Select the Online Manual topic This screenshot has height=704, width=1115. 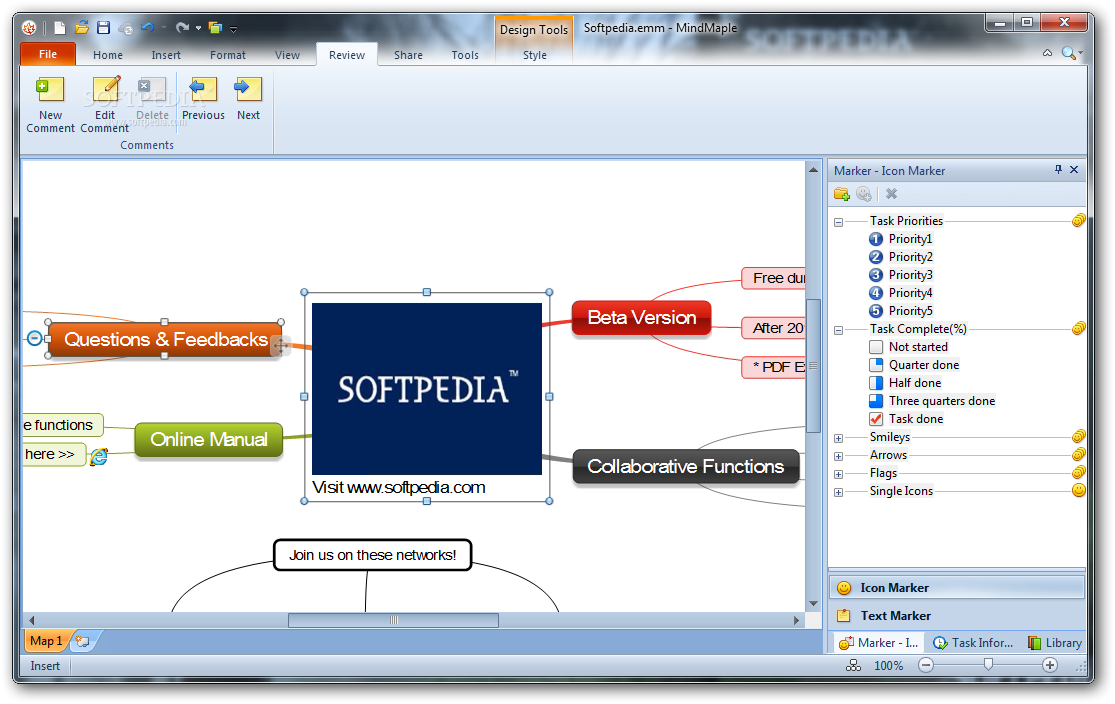(x=208, y=439)
